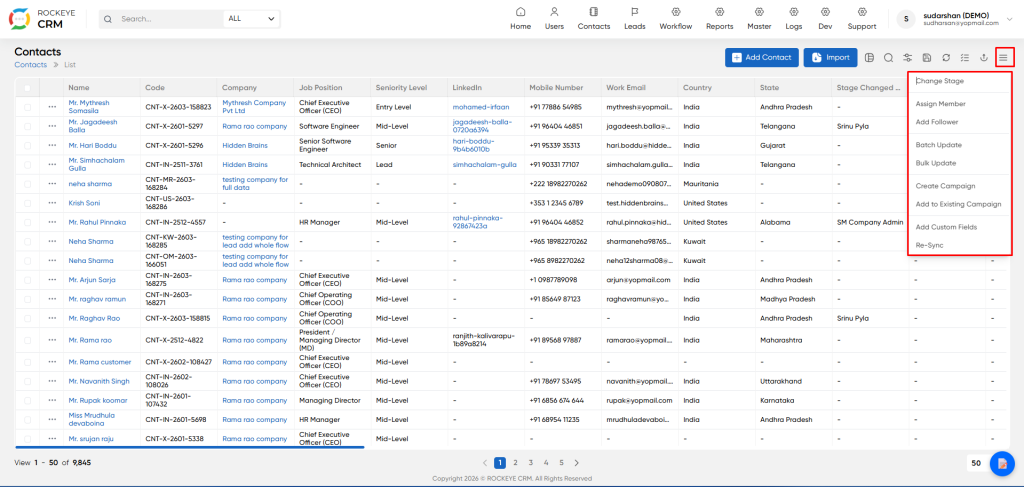Viewport: 1024px width, 487px height.
Task: Tick the checkbox for Mr. Jagadeesh Balla
Action: coord(27,126)
